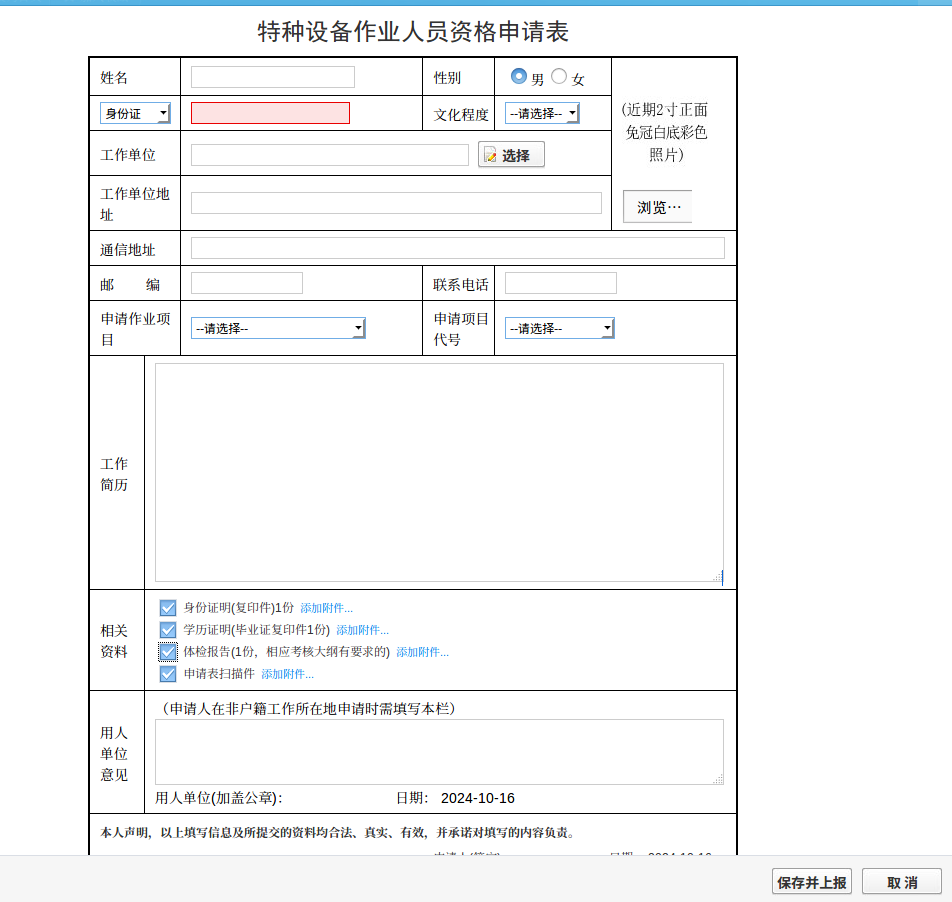Open the 申请作业项目 dropdown
The width and height of the screenshot is (952, 902).
click(x=278, y=328)
